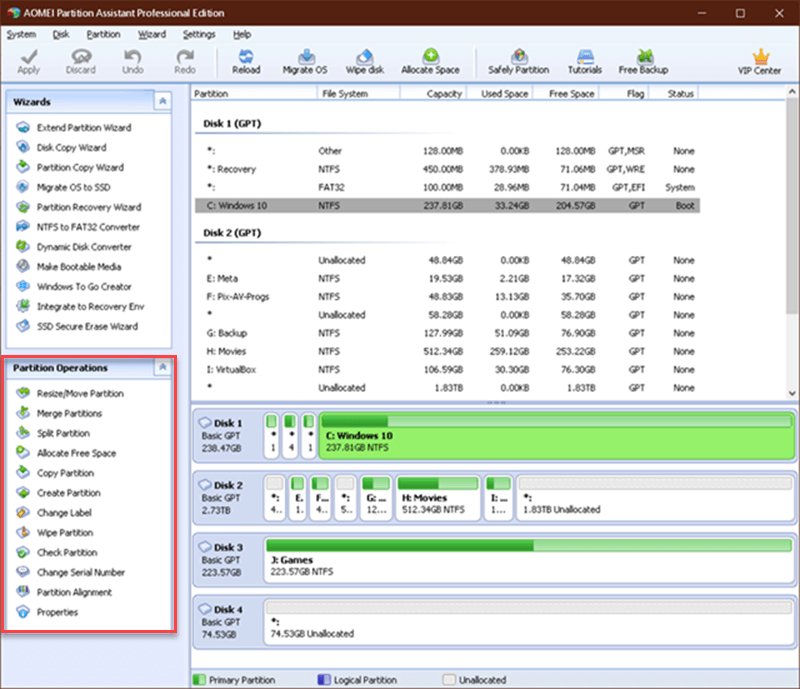This screenshot has height=689, width=800.
Task: Open the Wizard menu
Action: coord(152,34)
